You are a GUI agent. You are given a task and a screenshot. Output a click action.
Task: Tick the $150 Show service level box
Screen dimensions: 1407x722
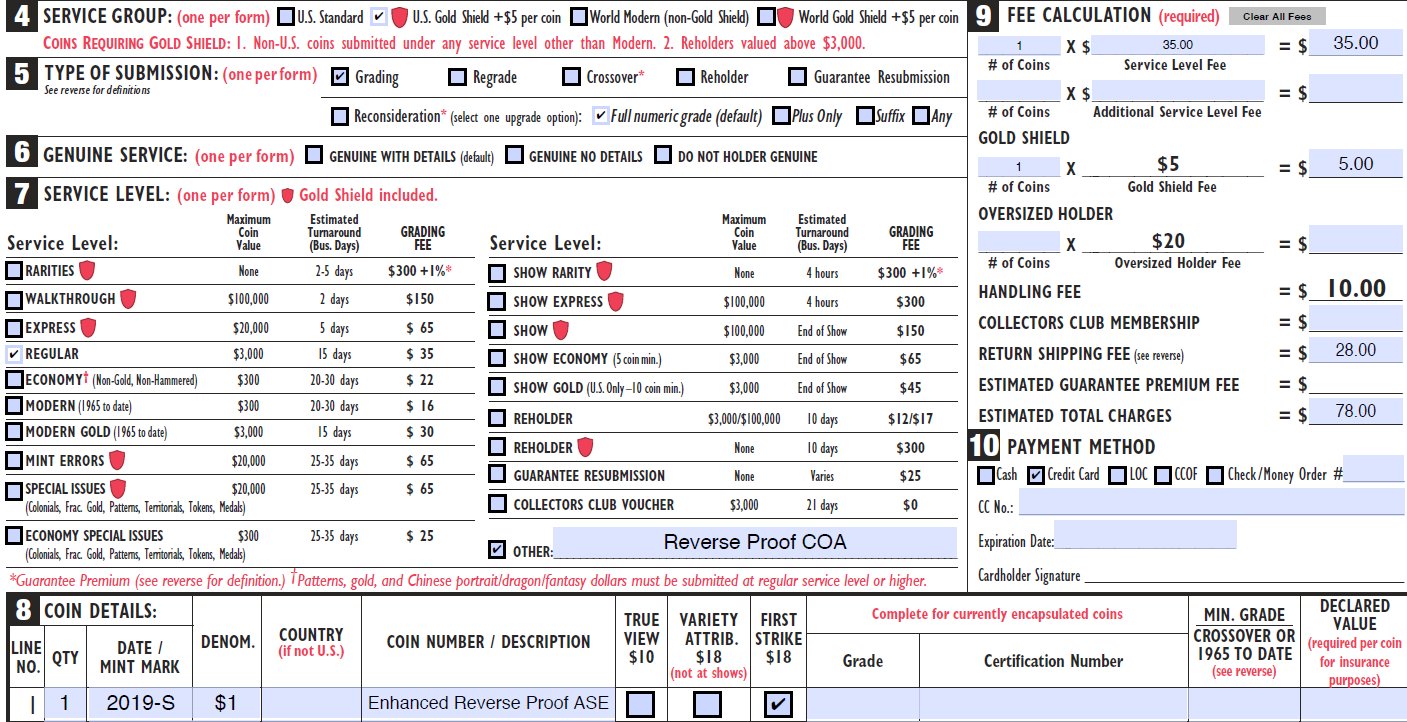pos(497,330)
